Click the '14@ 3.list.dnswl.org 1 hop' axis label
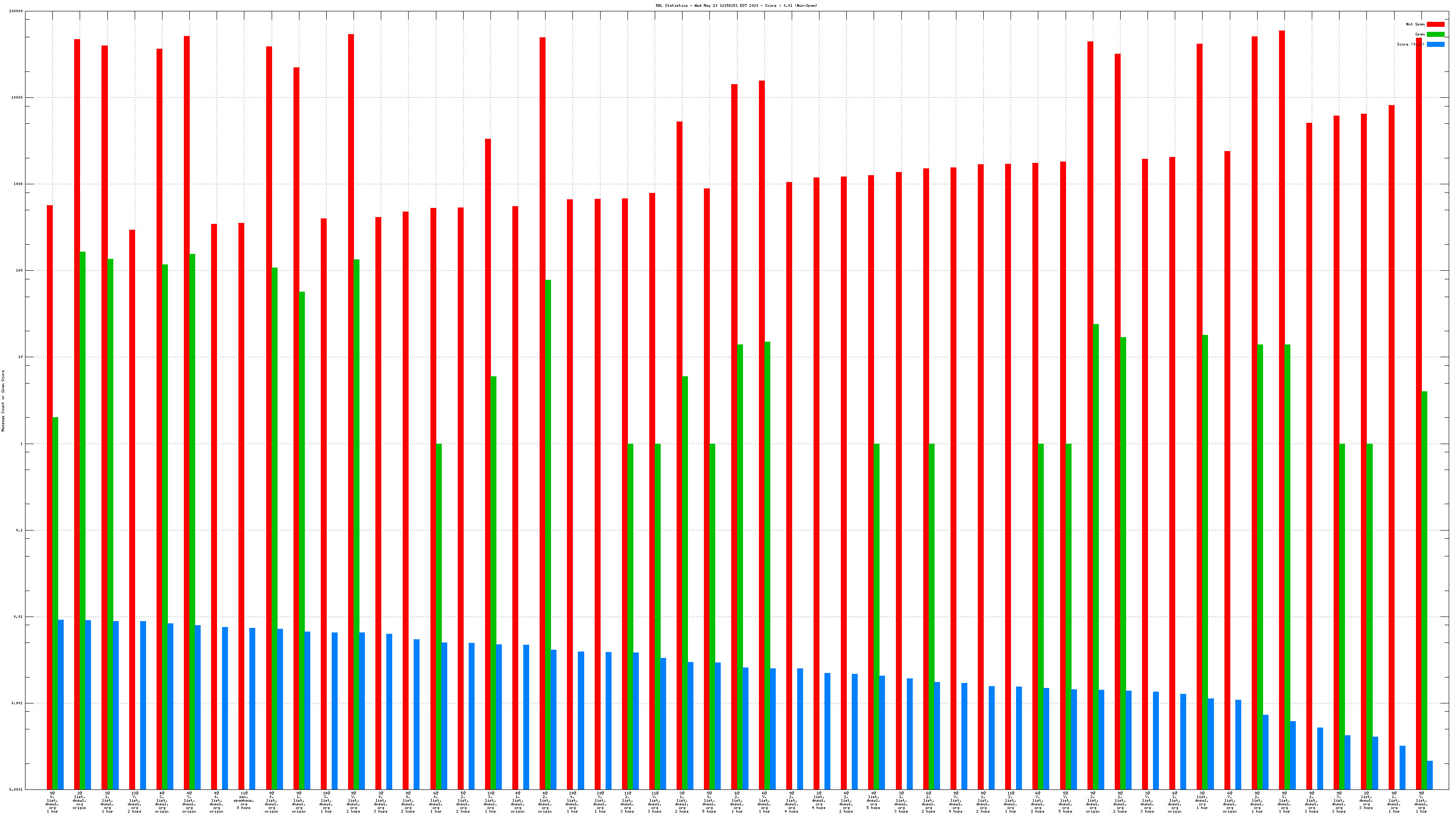1456x819 pixels. 326,802
